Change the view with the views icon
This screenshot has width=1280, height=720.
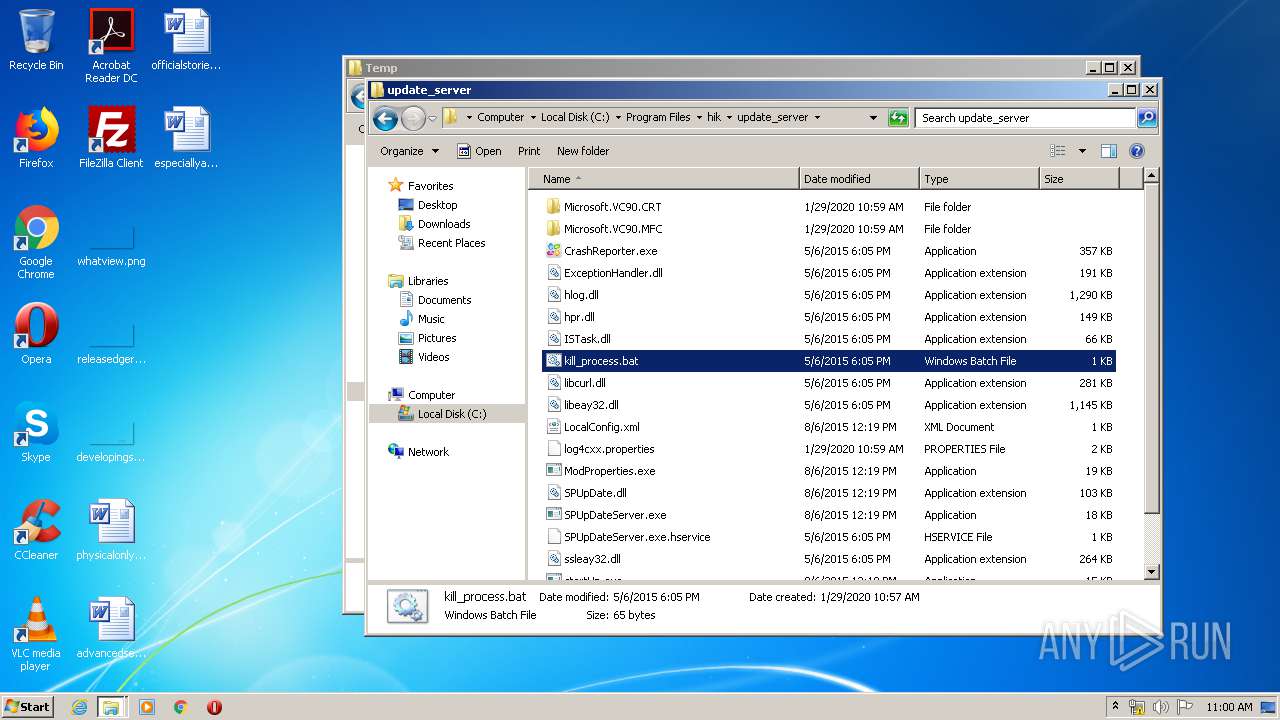click(1058, 151)
